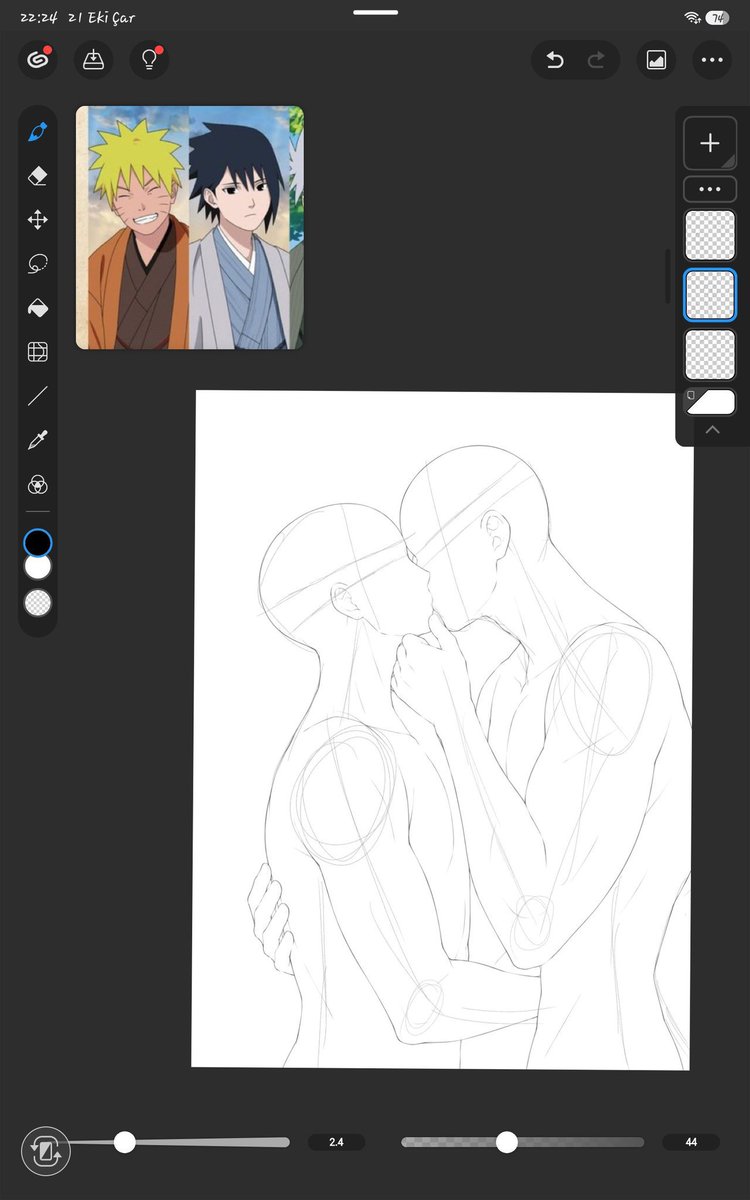The width and height of the screenshot is (750, 1200).
Task: Tap the Wi-Fi status icon
Action: click(692, 18)
